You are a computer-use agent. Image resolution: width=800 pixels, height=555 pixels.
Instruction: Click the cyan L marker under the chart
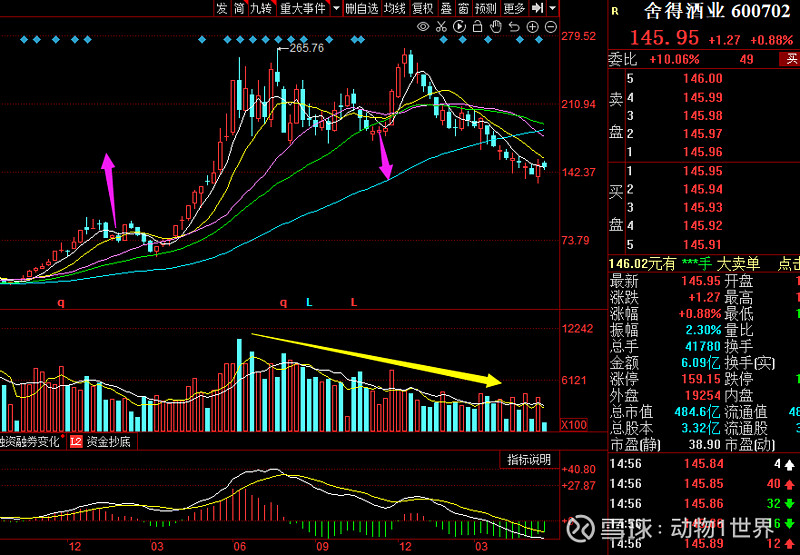pyautogui.click(x=309, y=302)
